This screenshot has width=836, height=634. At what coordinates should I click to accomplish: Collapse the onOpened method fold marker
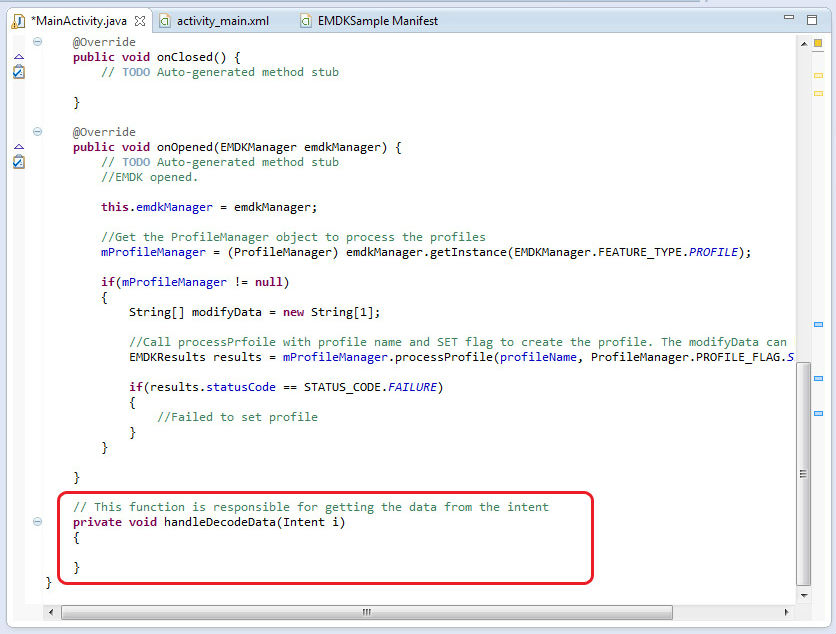37,131
